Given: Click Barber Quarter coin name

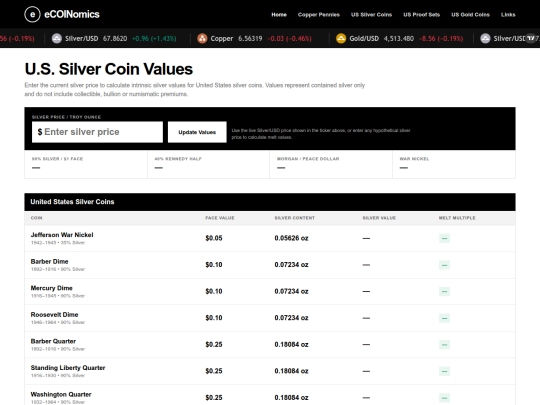Looking at the screenshot, I should (53, 341).
